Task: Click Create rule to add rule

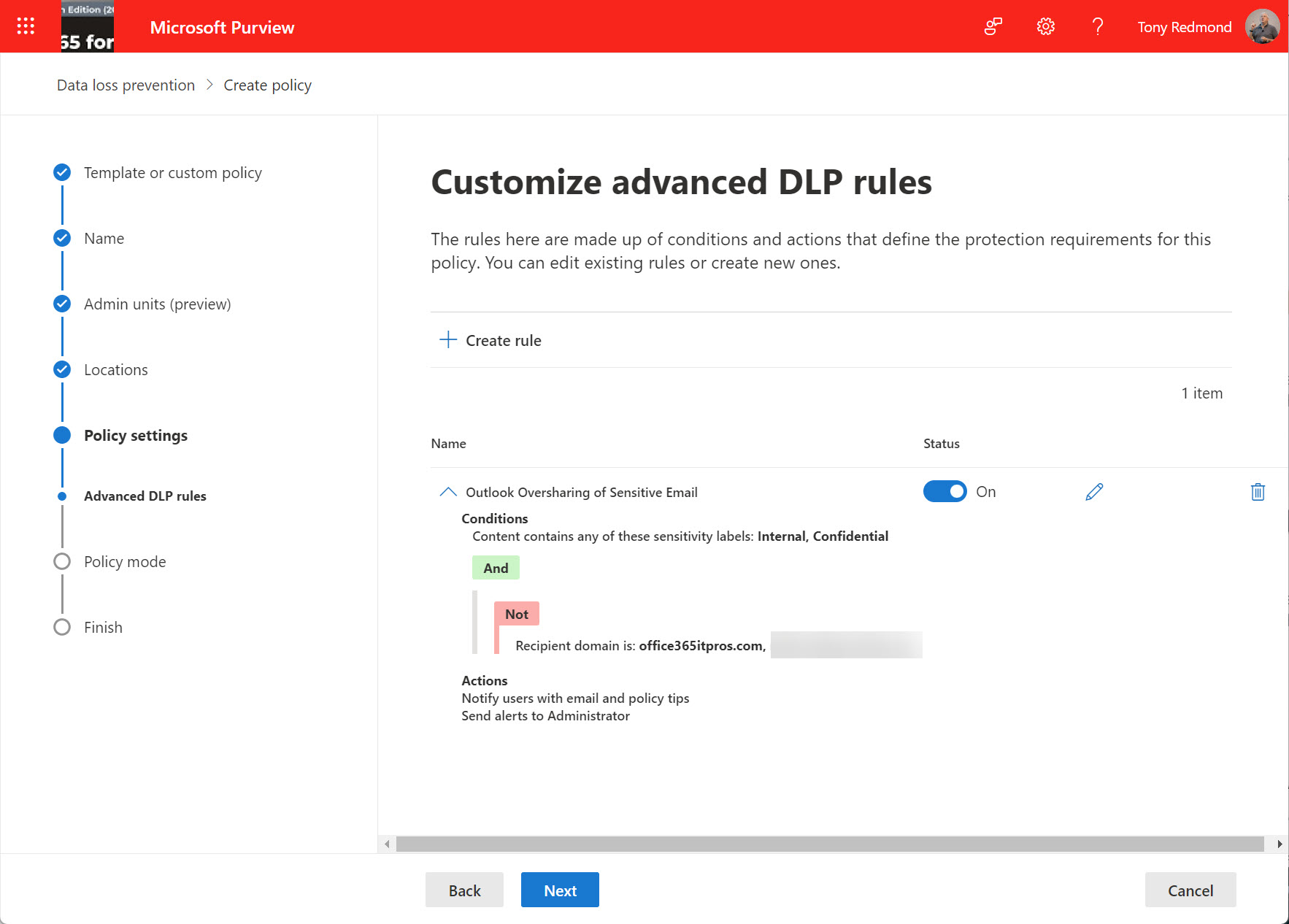Action: (490, 341)
